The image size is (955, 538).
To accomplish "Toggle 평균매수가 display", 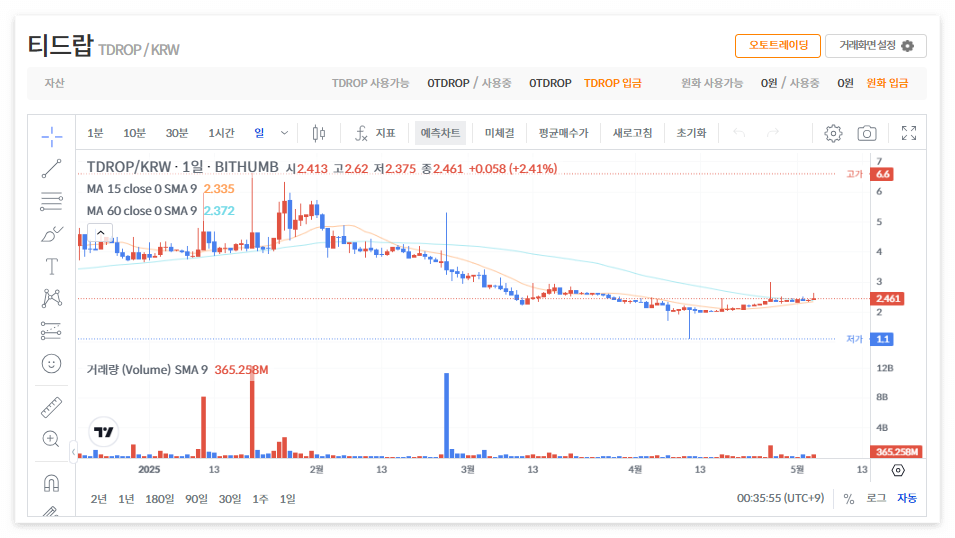I will pos(563,133).
